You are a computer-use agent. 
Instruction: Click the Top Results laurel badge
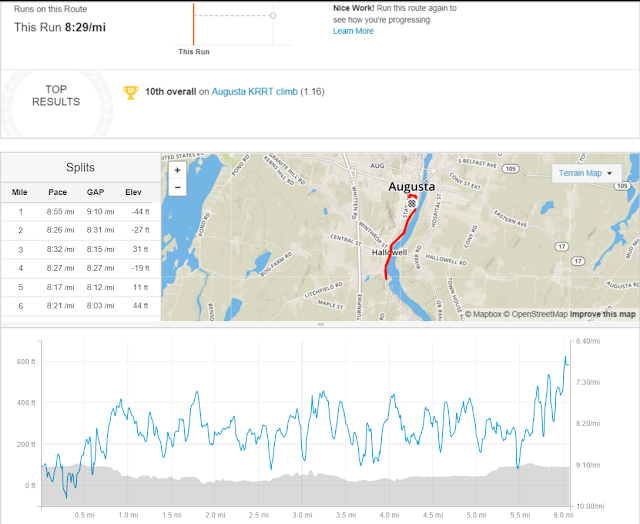tap(56, 95)
